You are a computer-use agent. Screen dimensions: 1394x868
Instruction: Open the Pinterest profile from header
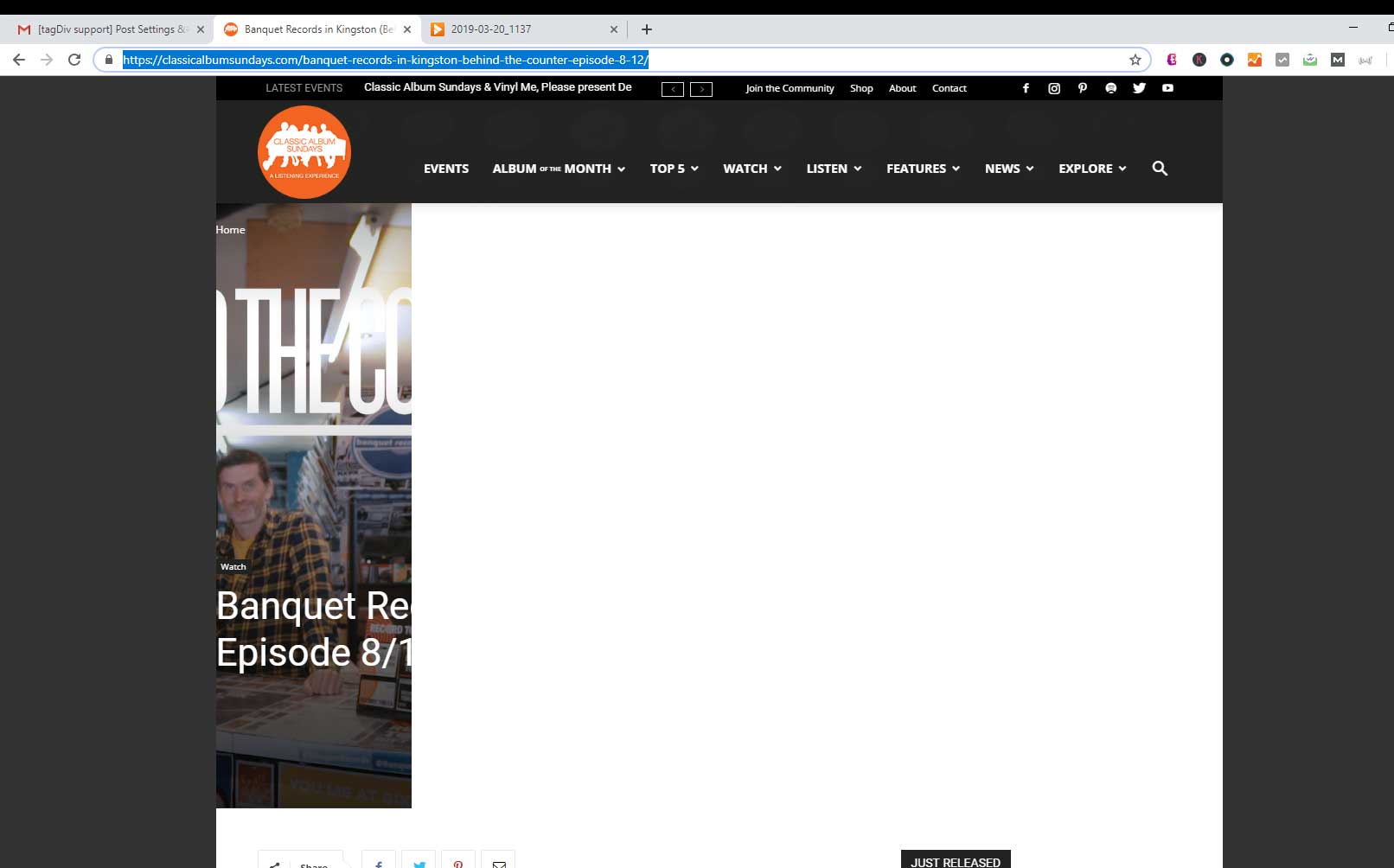pos(1083,88)
